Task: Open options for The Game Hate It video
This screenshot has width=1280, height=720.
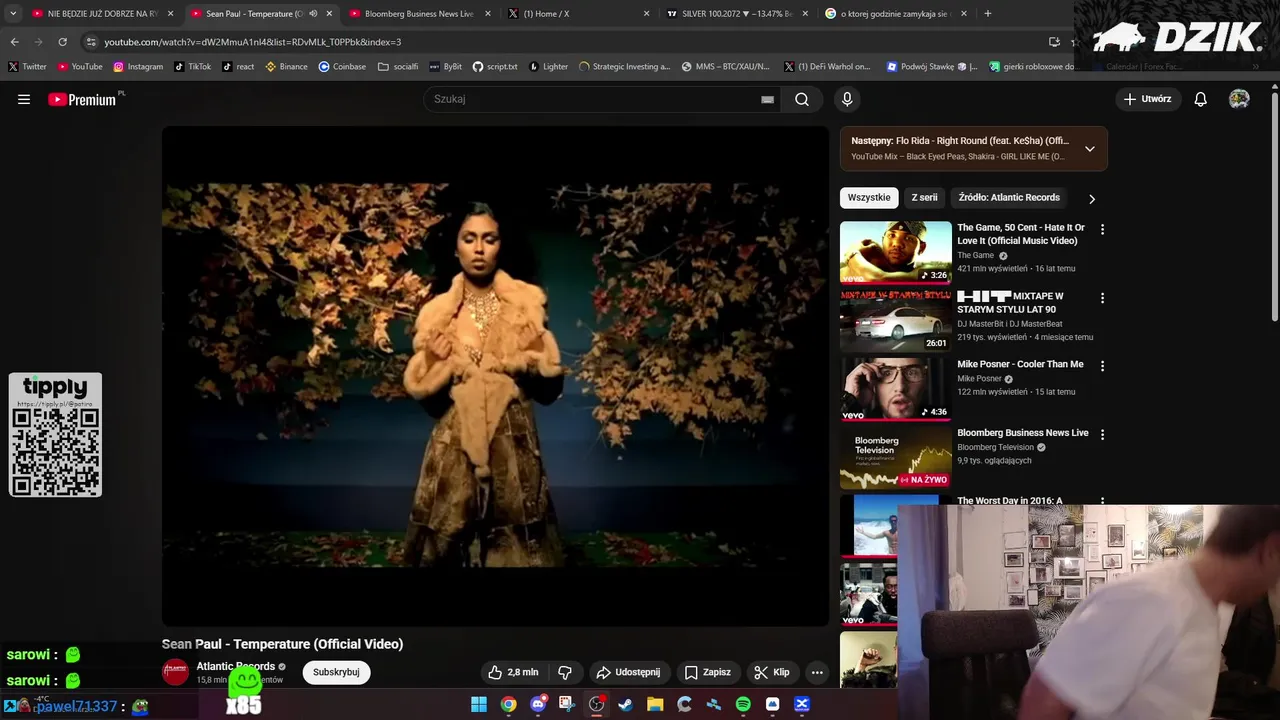Action: [1102, 229]
